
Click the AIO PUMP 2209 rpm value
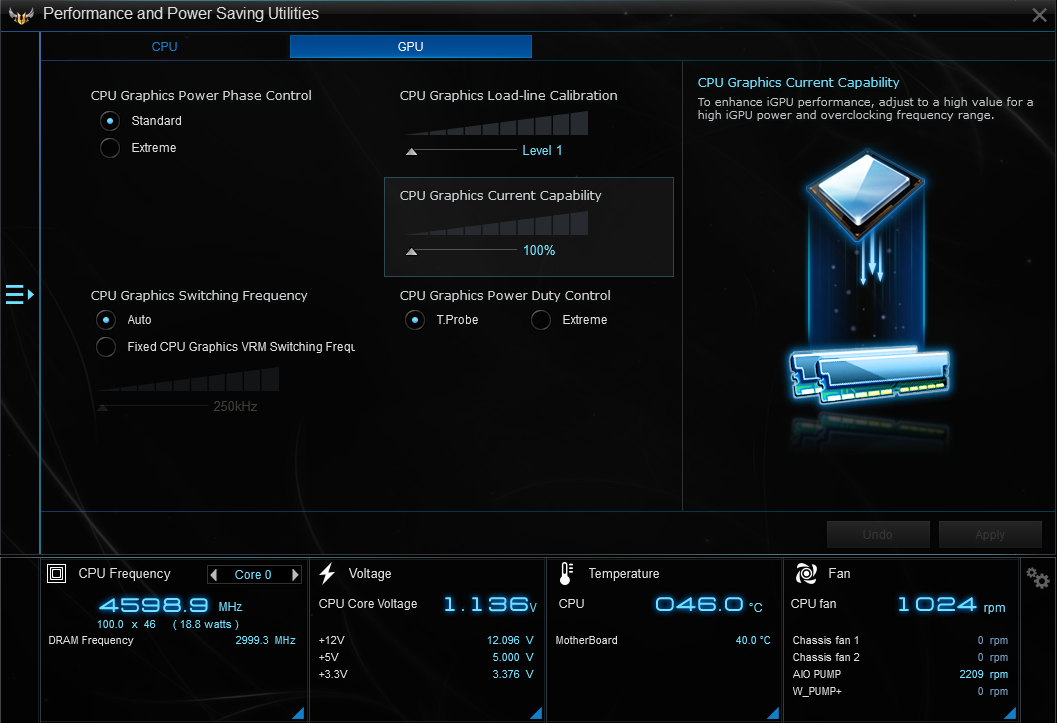click(x=984, y=674)
